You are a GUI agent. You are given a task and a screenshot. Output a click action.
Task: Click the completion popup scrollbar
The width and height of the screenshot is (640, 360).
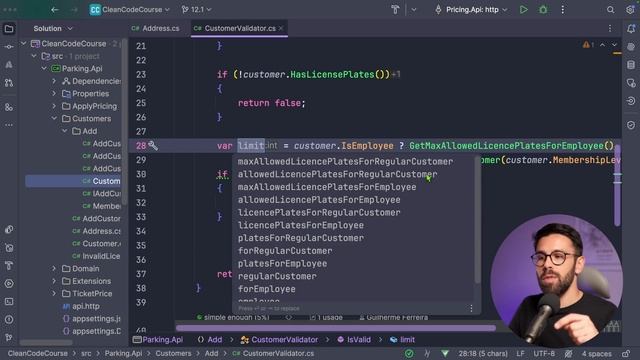tap(477, 220)
